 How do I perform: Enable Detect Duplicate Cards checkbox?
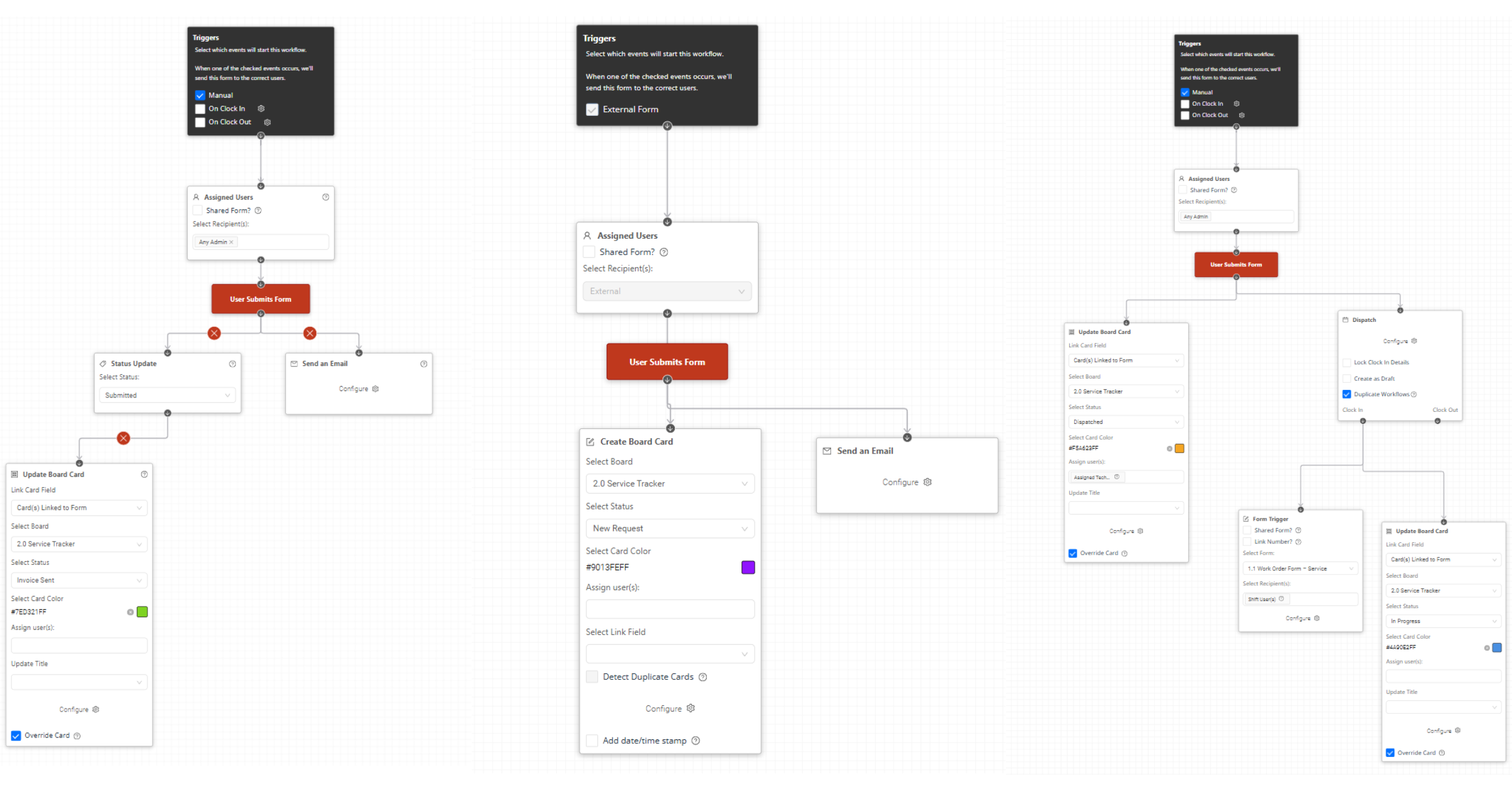click(x=592, y=677)
